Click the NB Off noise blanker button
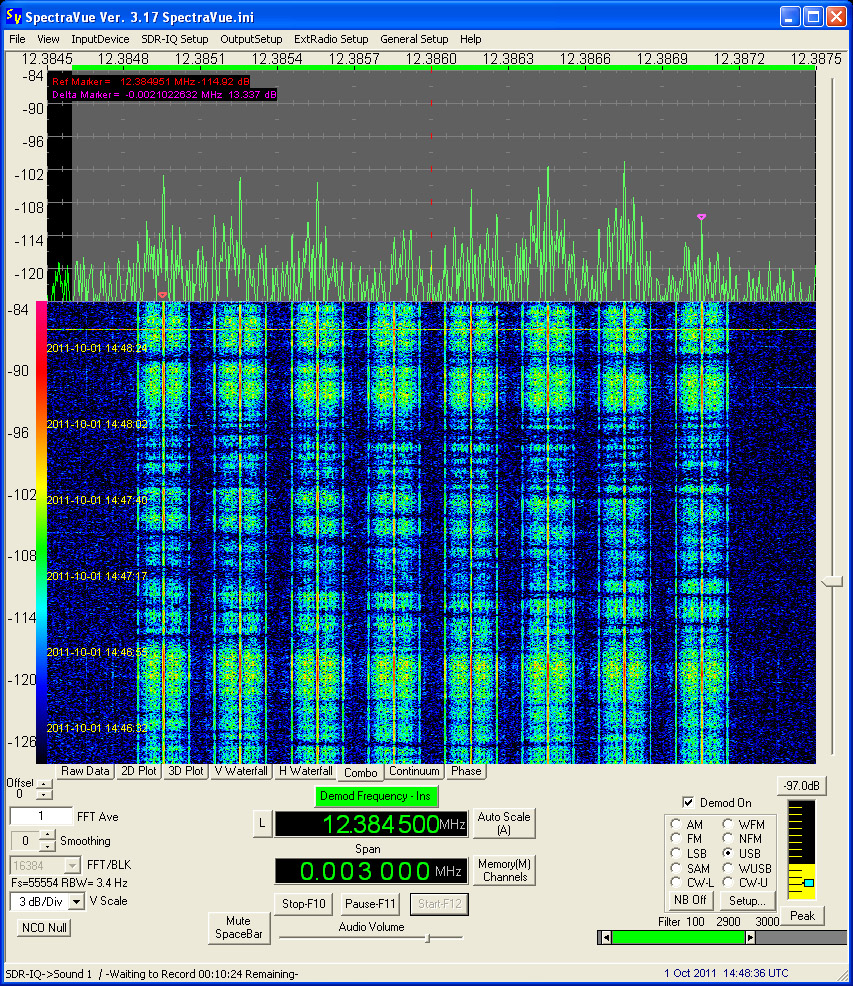The width and height of the screenshot is (853, 986). [x=690, y=900]
